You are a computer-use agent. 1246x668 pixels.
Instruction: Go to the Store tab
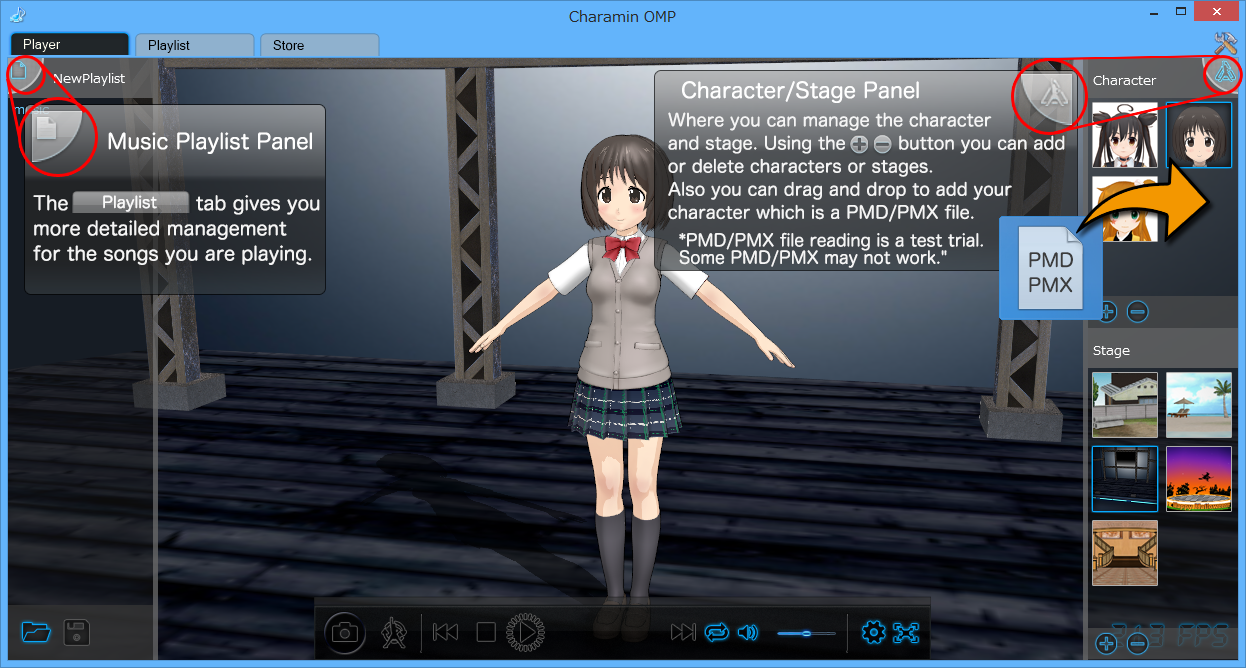tap(320, 45)
